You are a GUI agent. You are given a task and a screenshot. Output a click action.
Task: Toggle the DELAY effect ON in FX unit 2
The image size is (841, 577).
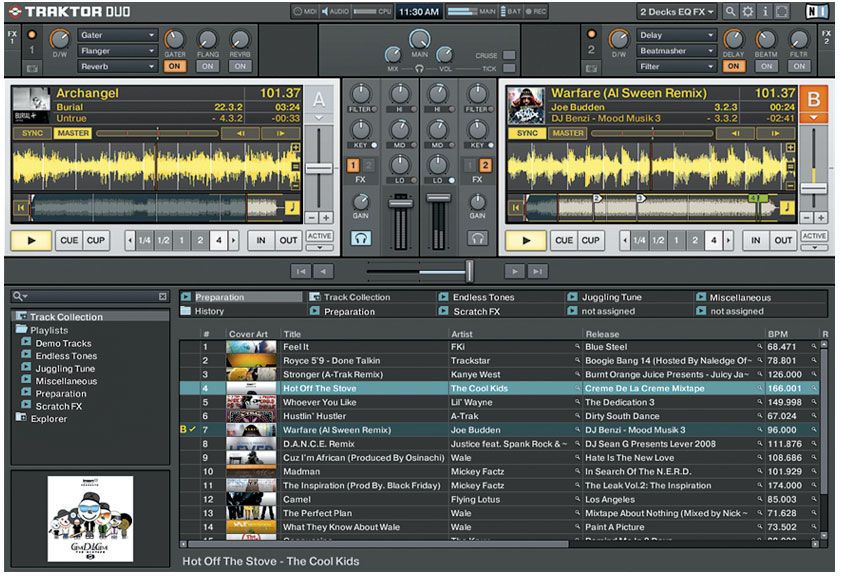pyautogui.click(x=732, y=64)
